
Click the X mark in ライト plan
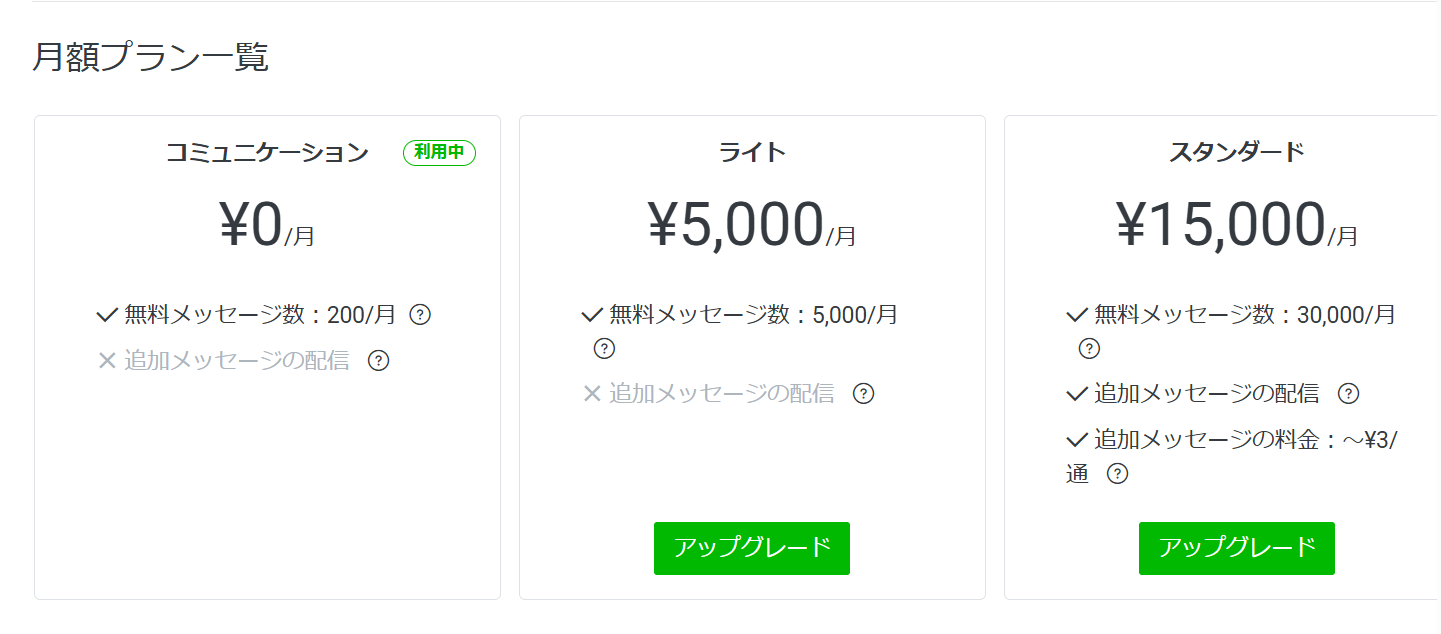point(592,394)
